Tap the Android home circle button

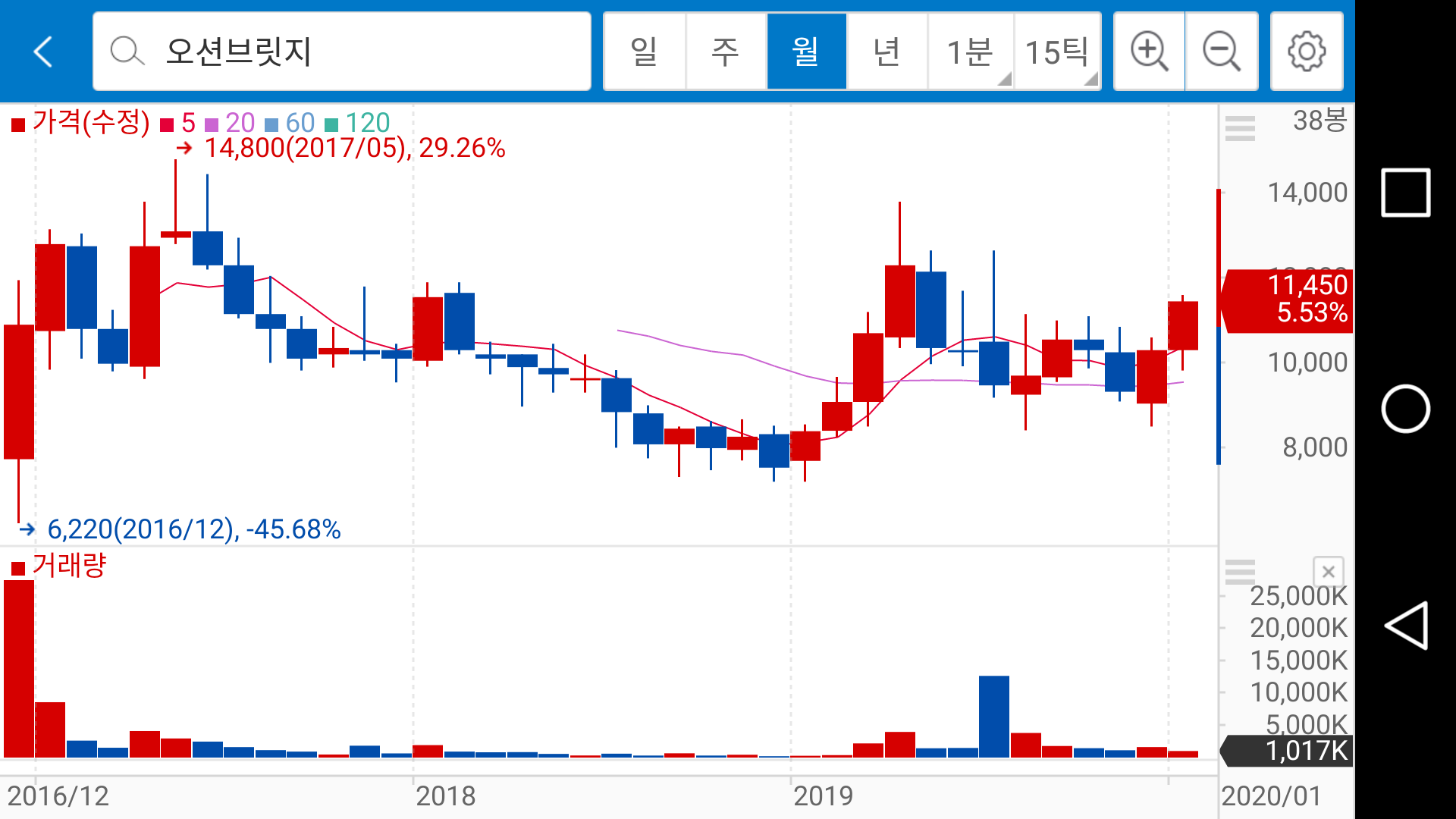[x=1405, y=409]
